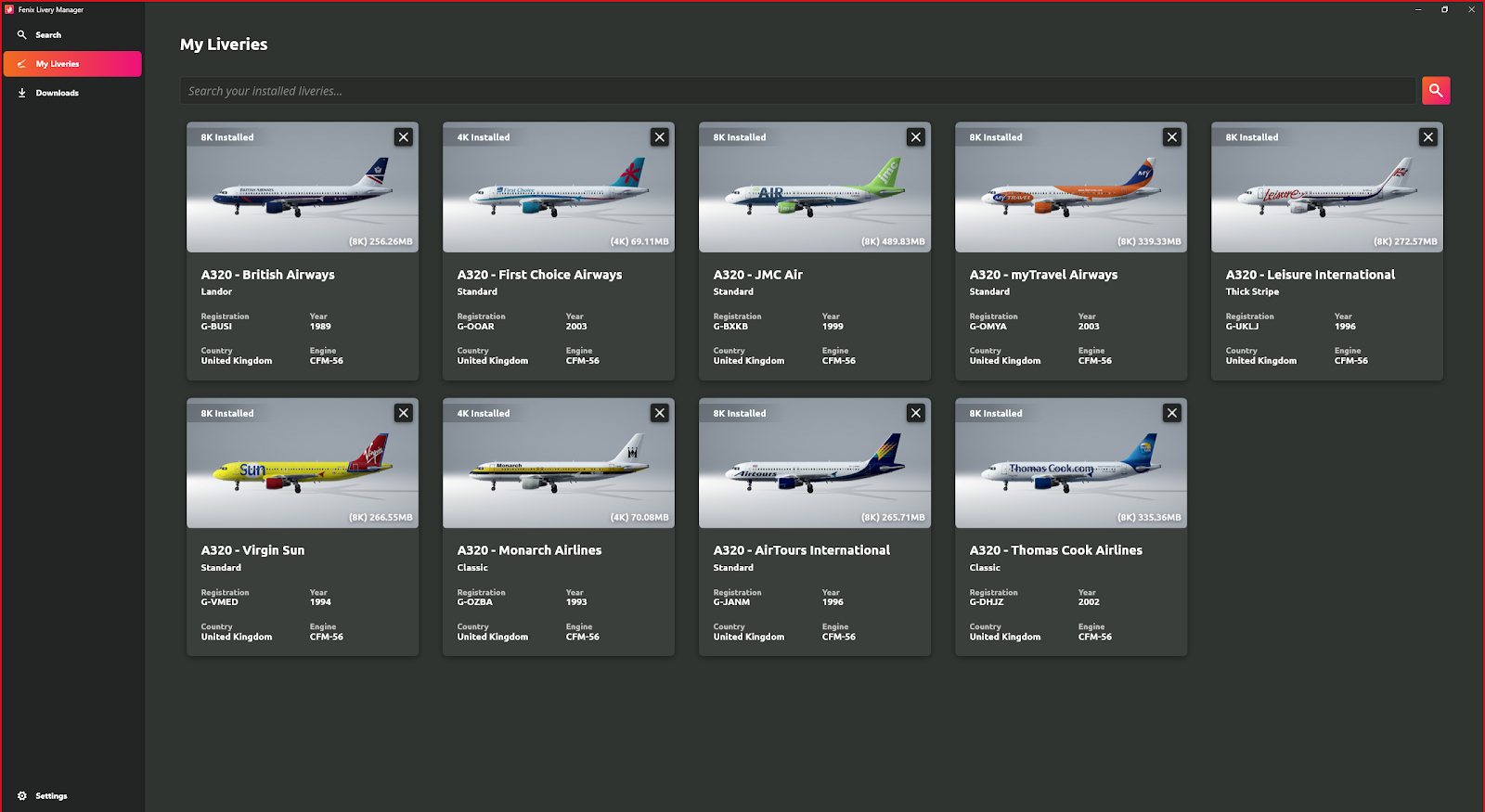Click the 335.36MB file size label
The image size is (1485, 812).
point(1149,518)
